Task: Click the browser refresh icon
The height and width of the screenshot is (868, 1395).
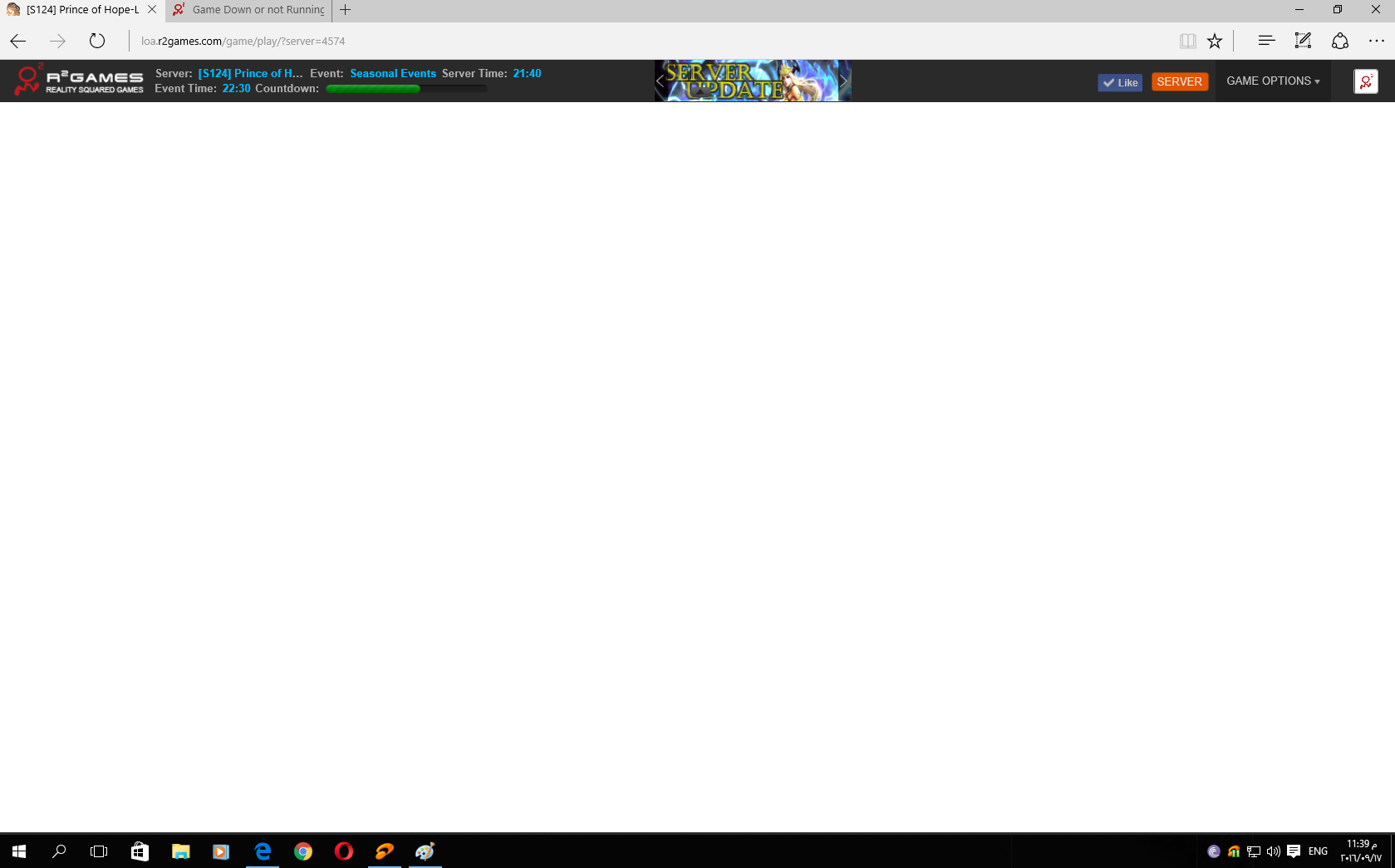Action: 97,41
